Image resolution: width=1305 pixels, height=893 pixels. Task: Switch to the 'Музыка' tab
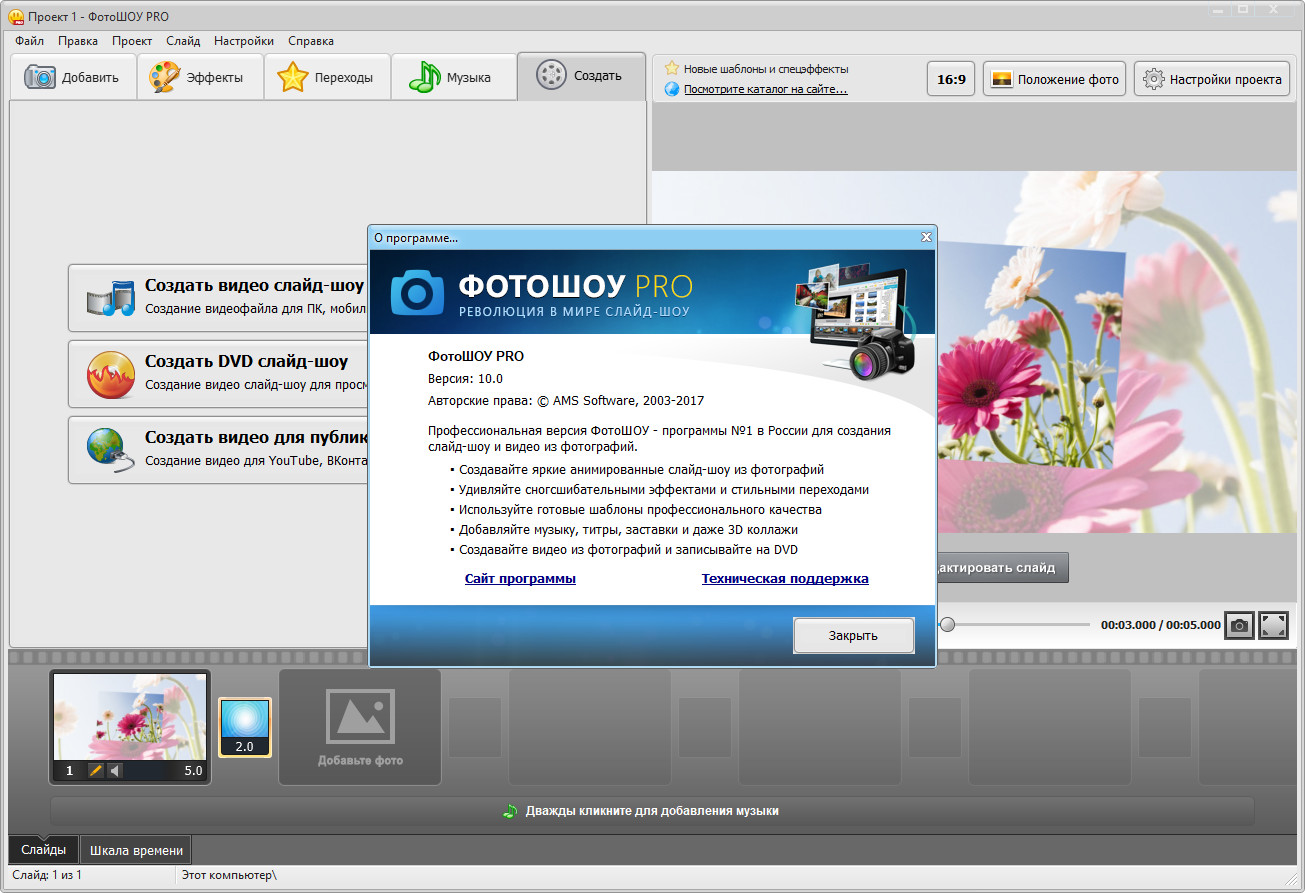454,77
